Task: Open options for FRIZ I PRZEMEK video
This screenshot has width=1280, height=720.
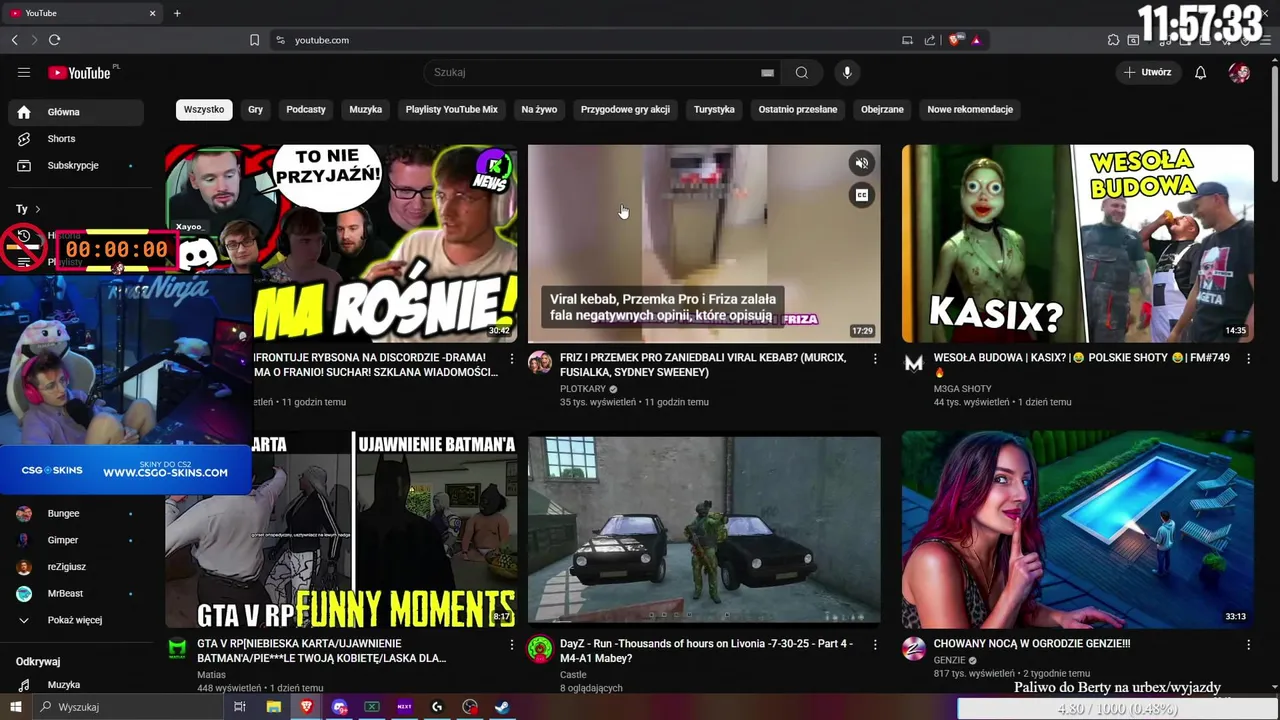Action: point(875,358)
